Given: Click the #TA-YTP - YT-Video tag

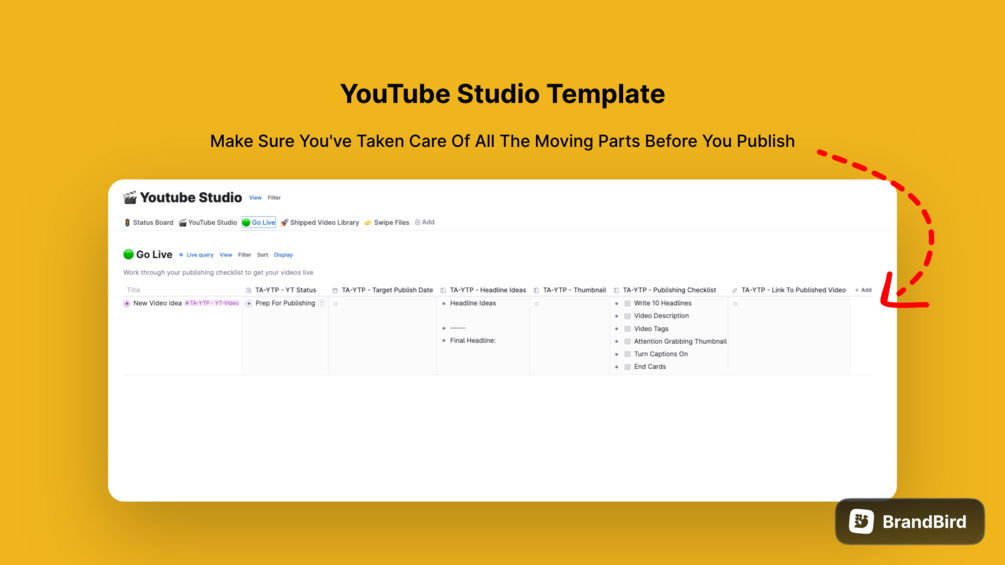Looking at the screenshot, I should (x=212, y=304).
